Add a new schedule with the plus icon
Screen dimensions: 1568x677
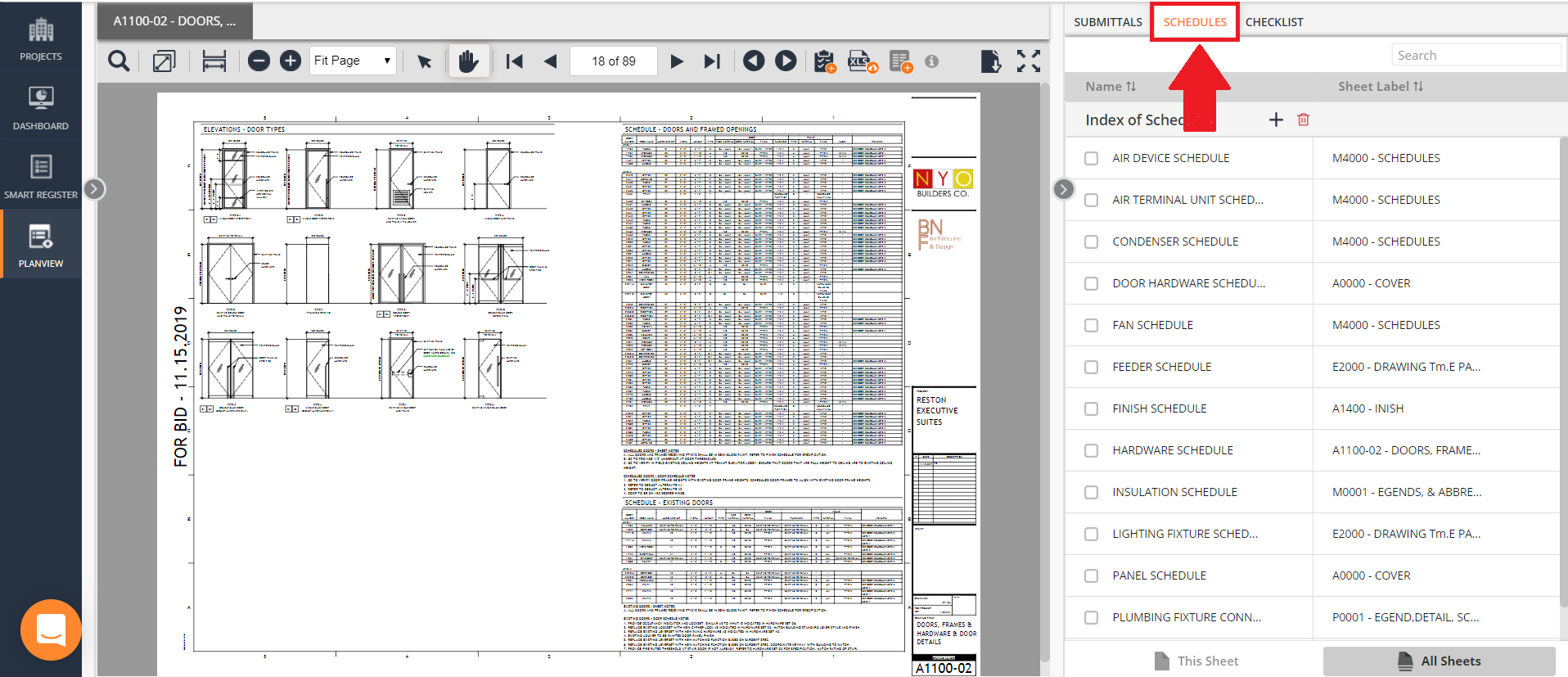click(1276, 120)
